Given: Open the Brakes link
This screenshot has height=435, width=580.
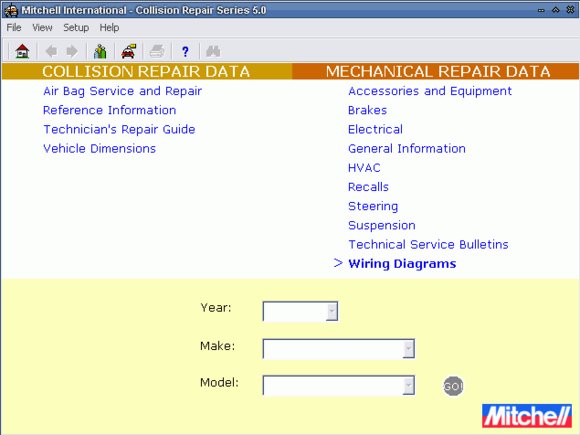Looking at the screenshot, I should (x=367, y=110).
